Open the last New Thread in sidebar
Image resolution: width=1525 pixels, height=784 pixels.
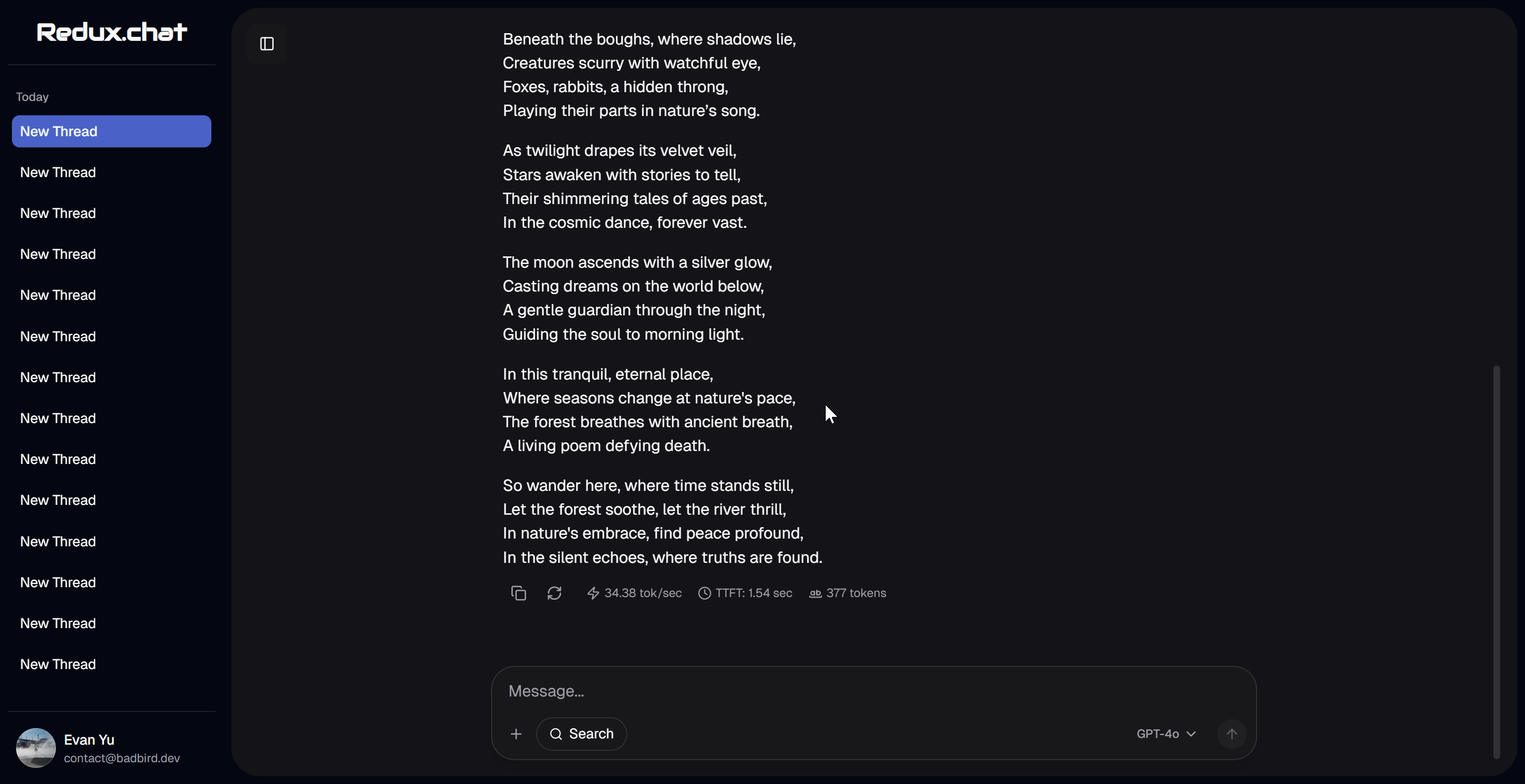click(58, 664)
